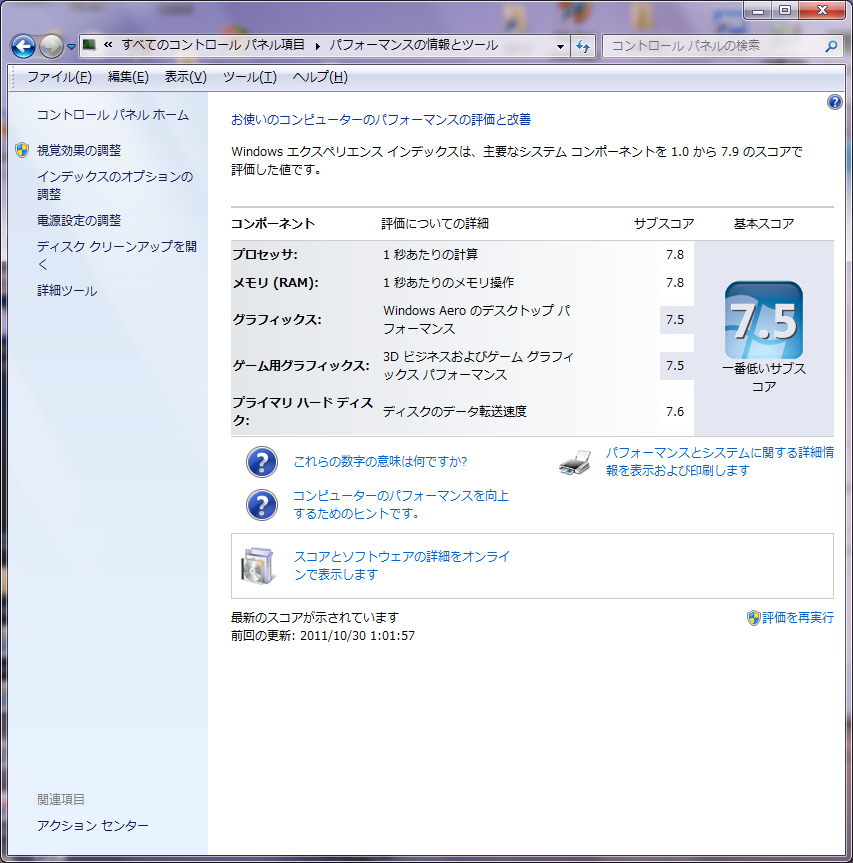Click question icon beside これらの数字の意味は何ですか
853x863 pixels.
(261, 462)
